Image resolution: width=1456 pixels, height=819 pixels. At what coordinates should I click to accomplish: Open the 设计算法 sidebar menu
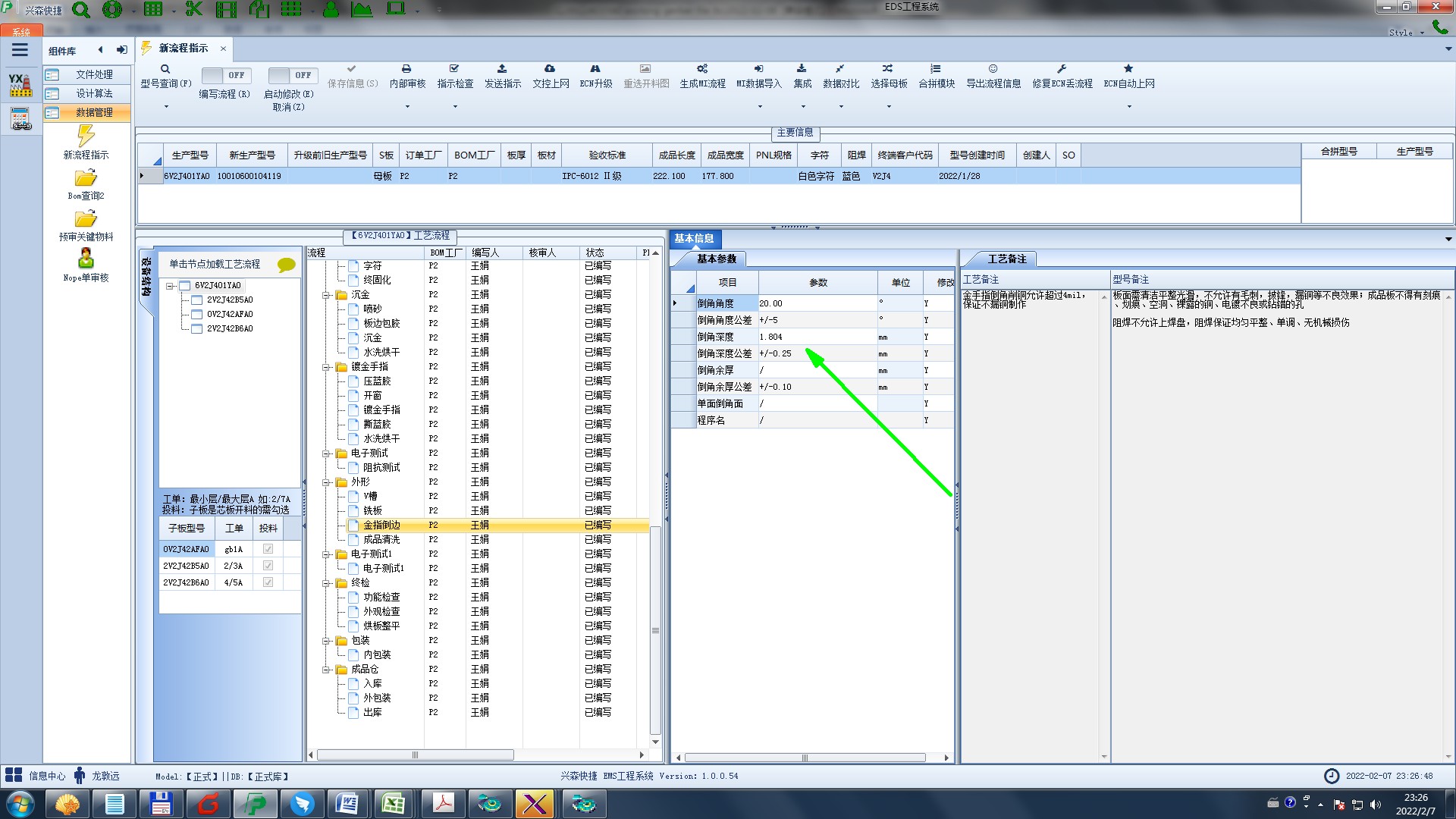(86, 93)
